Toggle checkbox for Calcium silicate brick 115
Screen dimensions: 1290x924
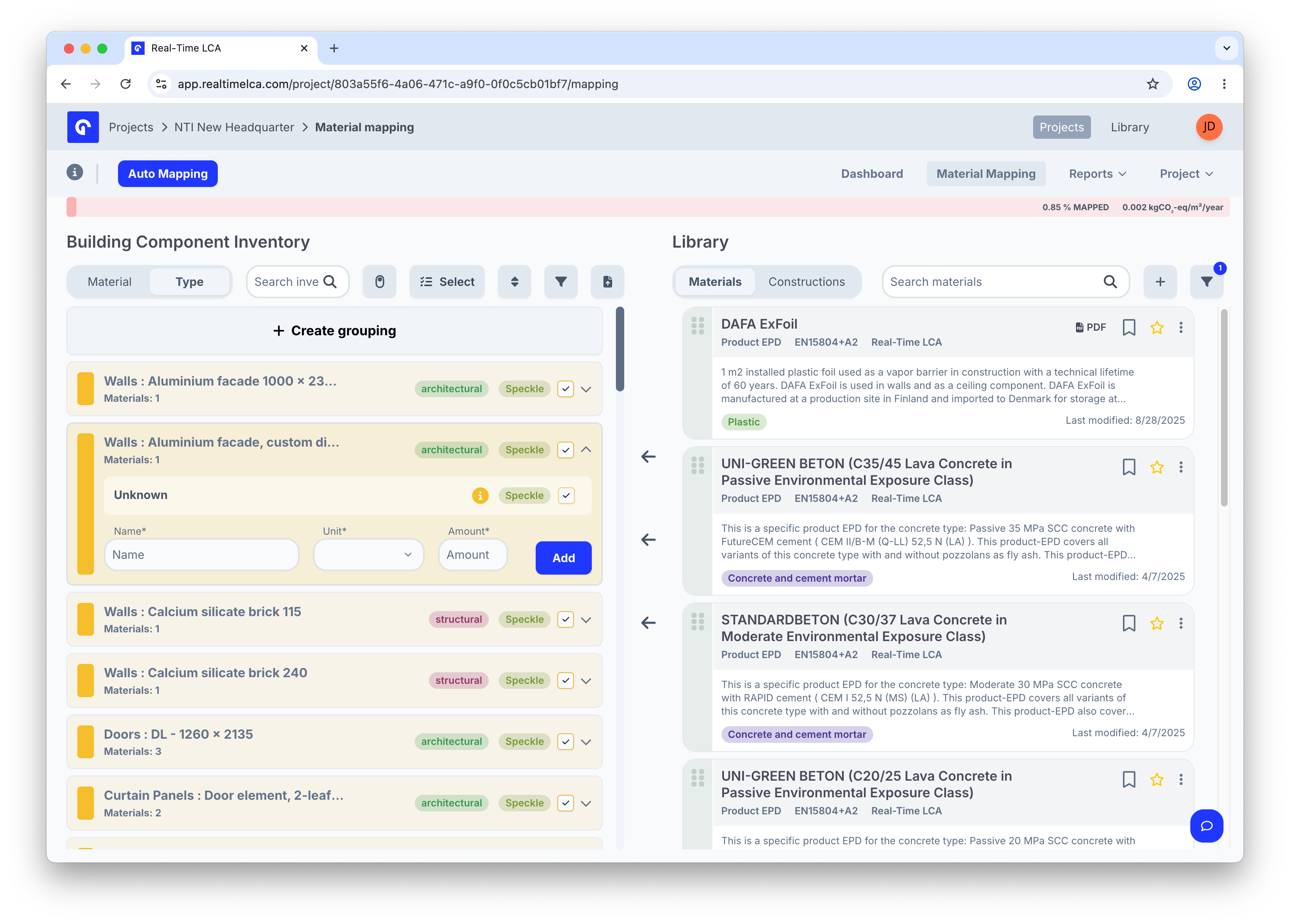(565, 619)
